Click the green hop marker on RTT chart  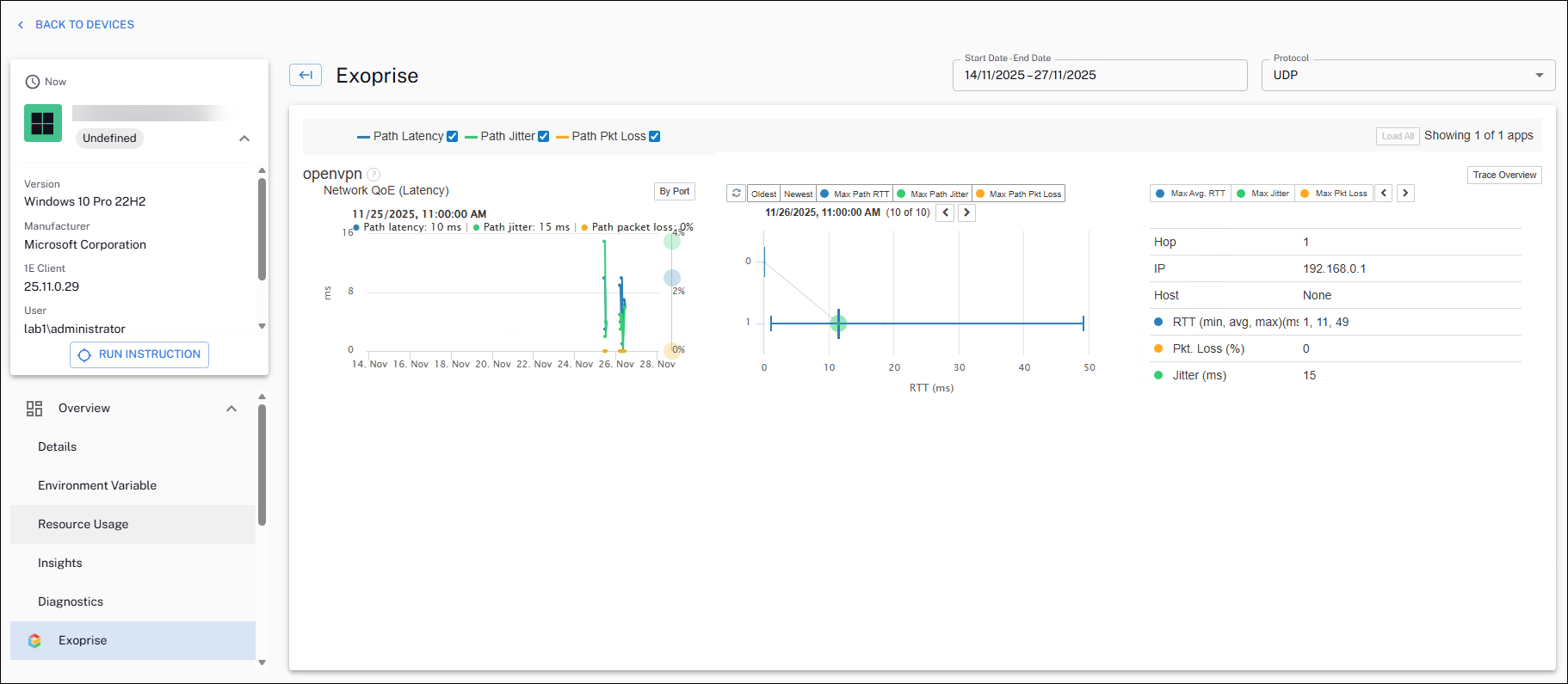tap(838, 324)
